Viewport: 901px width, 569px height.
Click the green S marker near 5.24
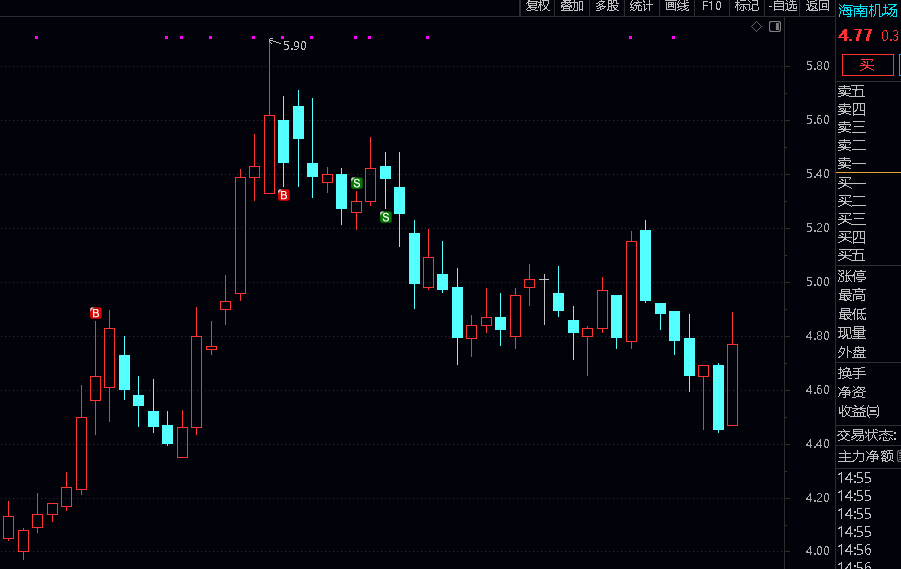click(386, 217)
